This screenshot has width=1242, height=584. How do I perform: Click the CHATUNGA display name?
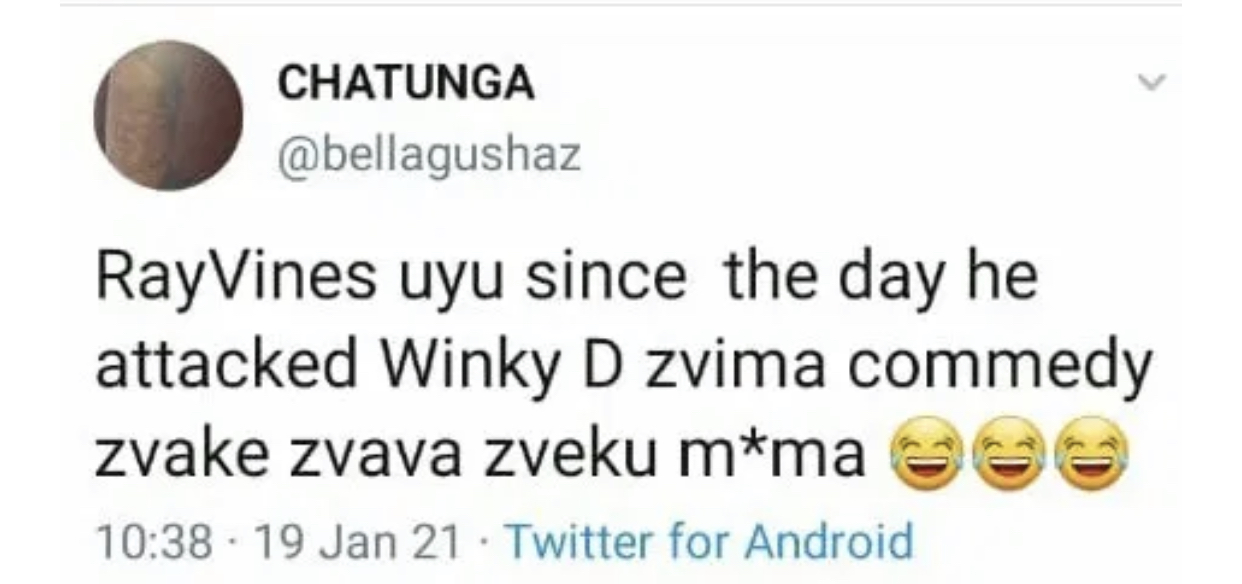(x=405, y=85)
